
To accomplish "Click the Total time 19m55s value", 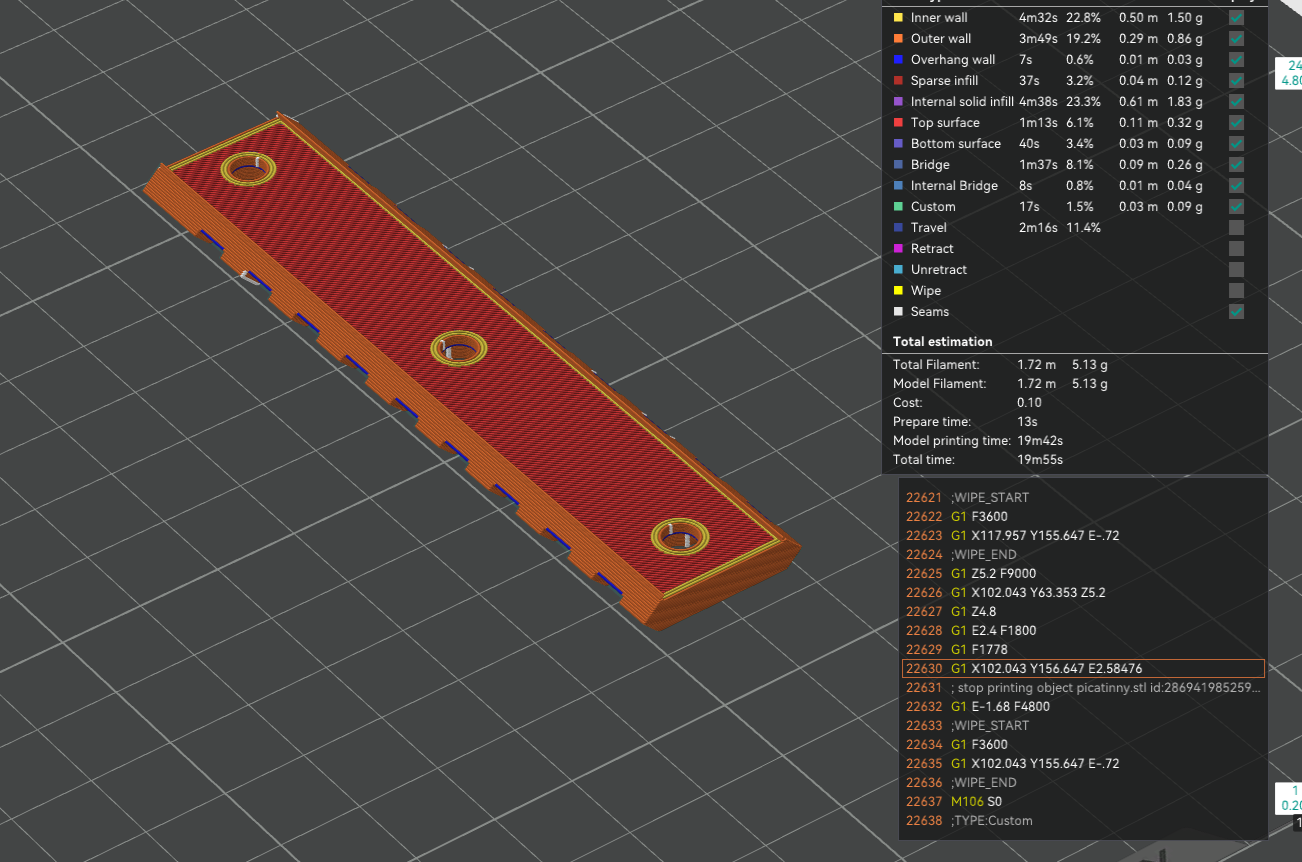I will coord(1040,460).
